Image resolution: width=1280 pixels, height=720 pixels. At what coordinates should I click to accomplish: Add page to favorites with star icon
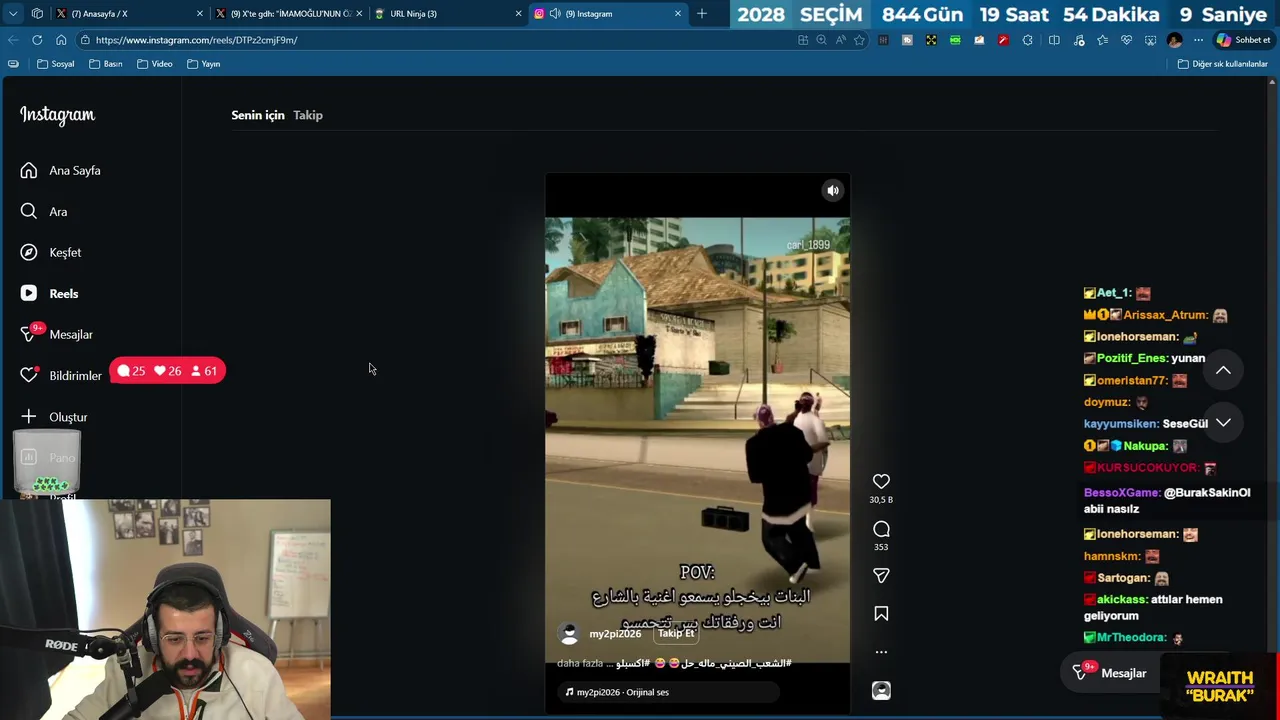pos(859,40)
